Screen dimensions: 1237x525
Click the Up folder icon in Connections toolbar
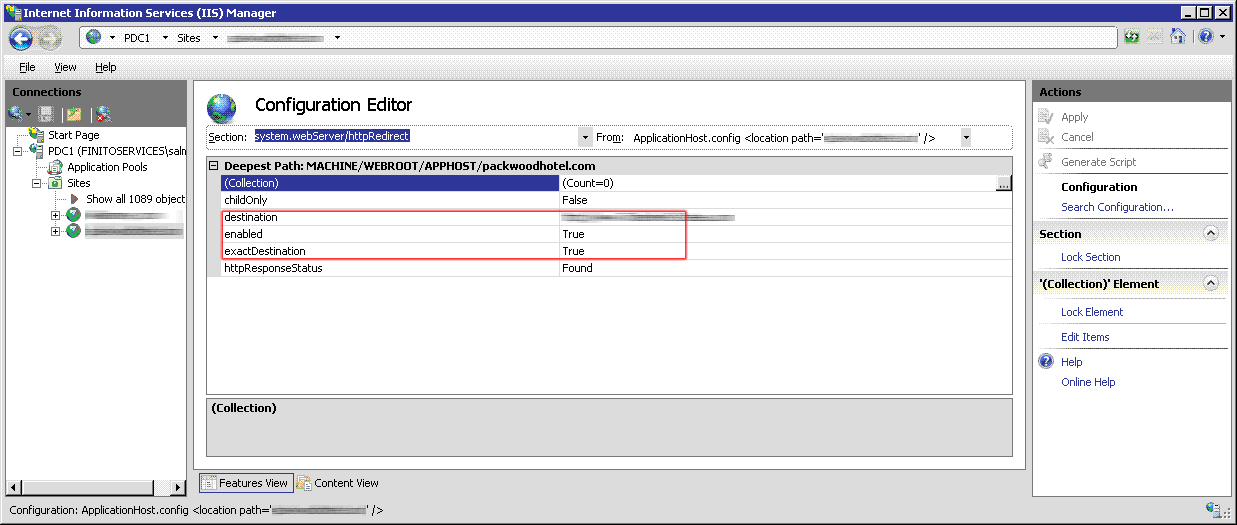tap(73, 114)
